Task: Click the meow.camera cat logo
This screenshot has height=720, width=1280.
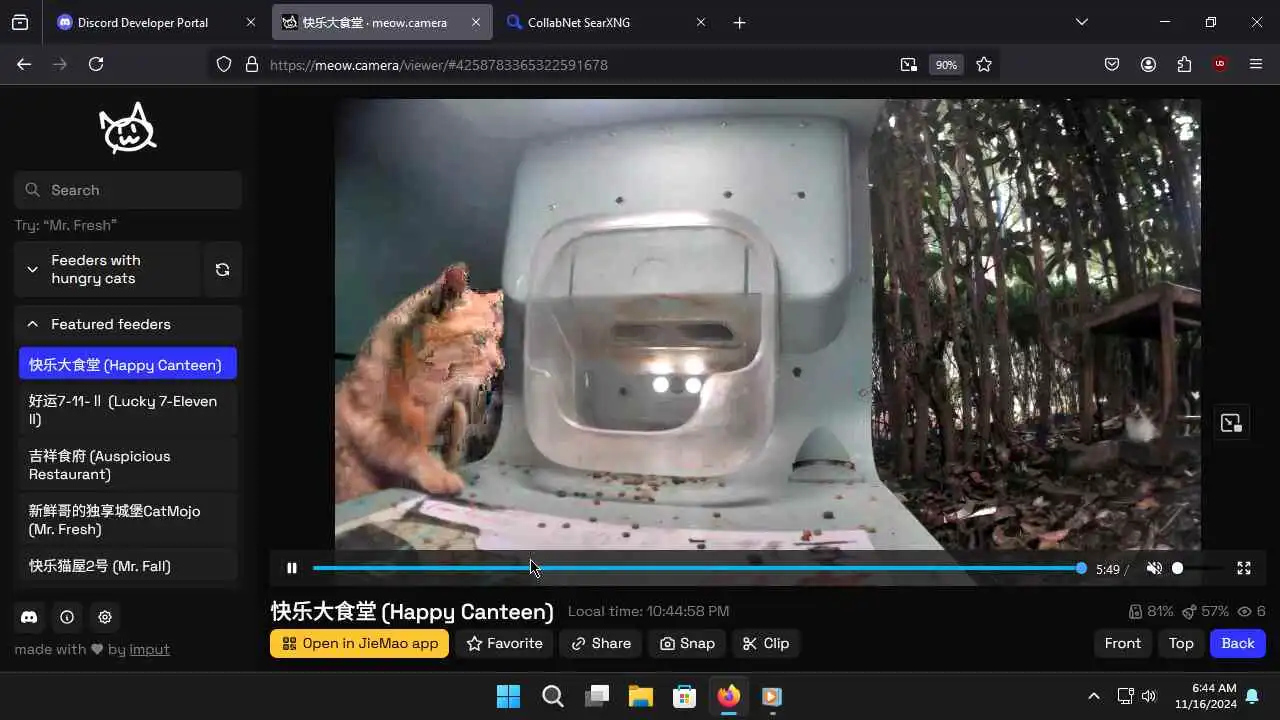Action: click(127, 128)
